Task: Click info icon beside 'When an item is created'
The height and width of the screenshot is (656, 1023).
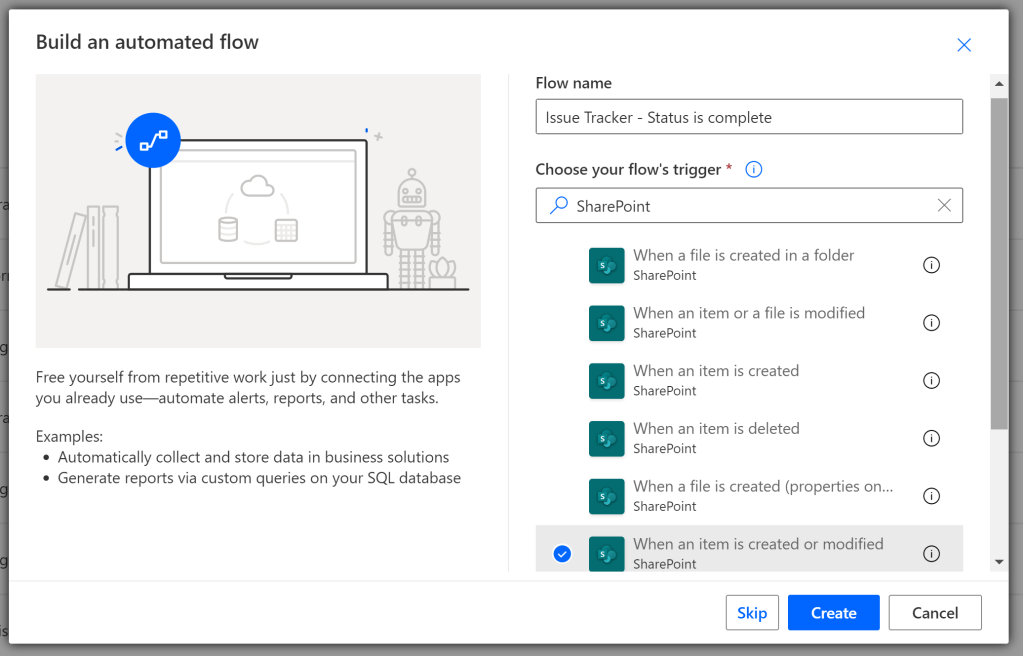Action: click(x=931, y=380)
